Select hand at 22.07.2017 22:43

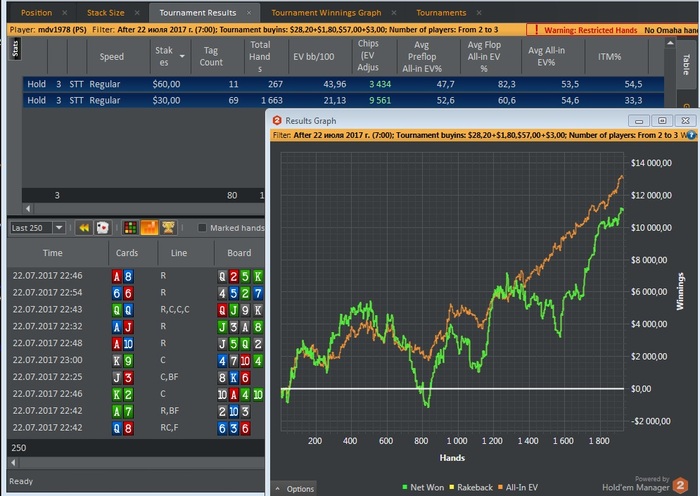[136, 309]
